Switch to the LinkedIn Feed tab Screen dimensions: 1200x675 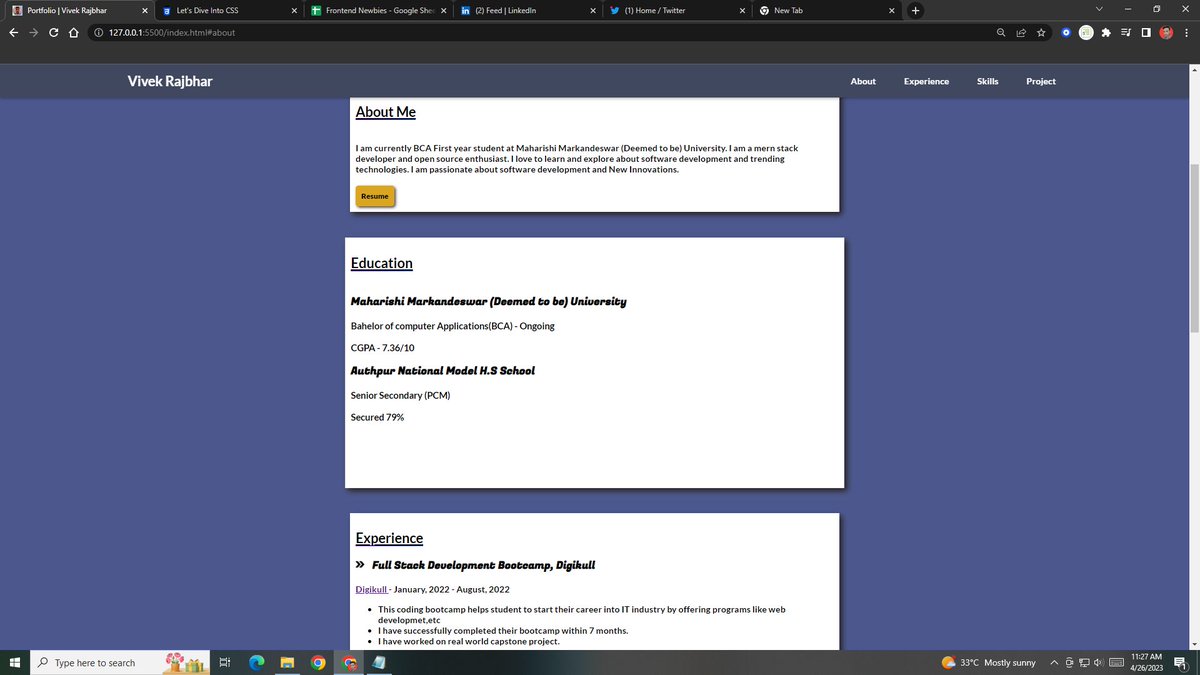(527, 10)
